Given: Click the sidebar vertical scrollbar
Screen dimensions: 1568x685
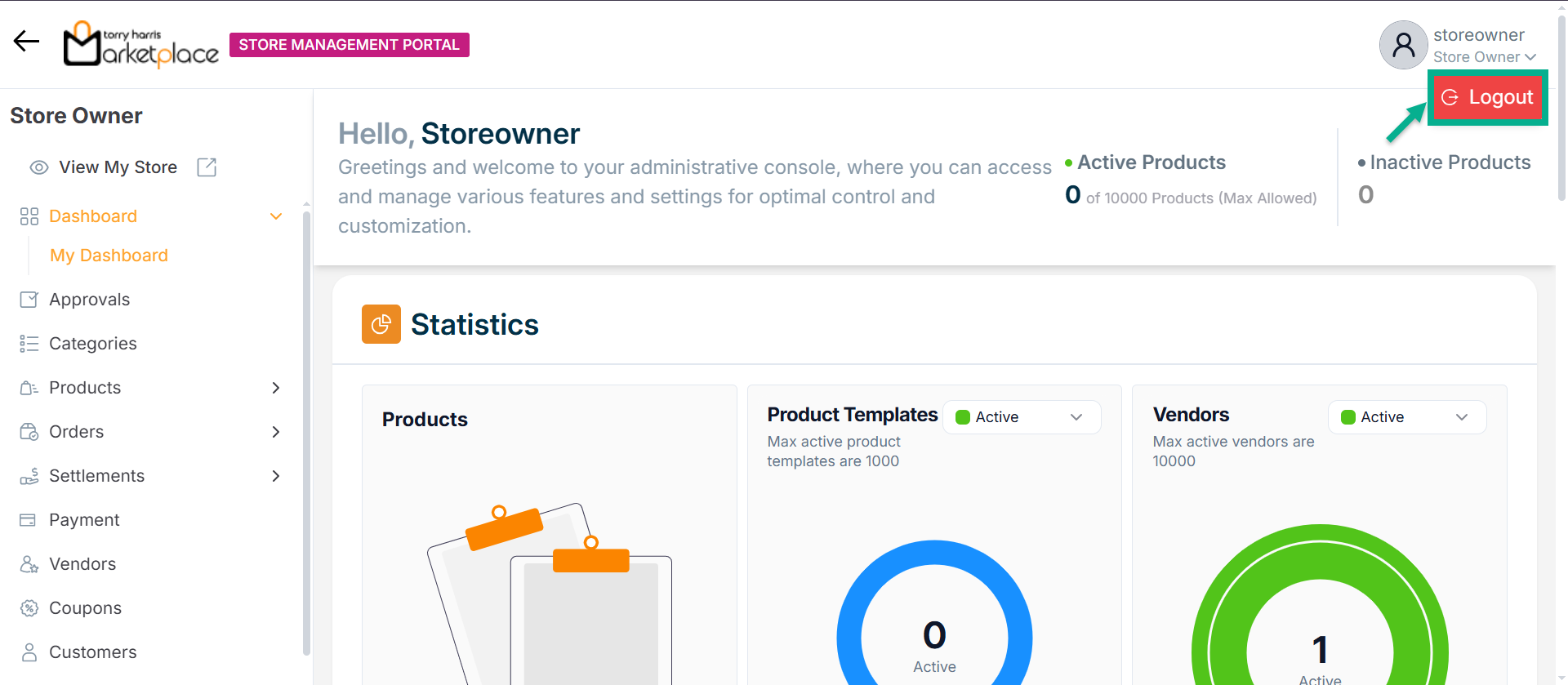Looking at the screenshot, I should 306,433.
